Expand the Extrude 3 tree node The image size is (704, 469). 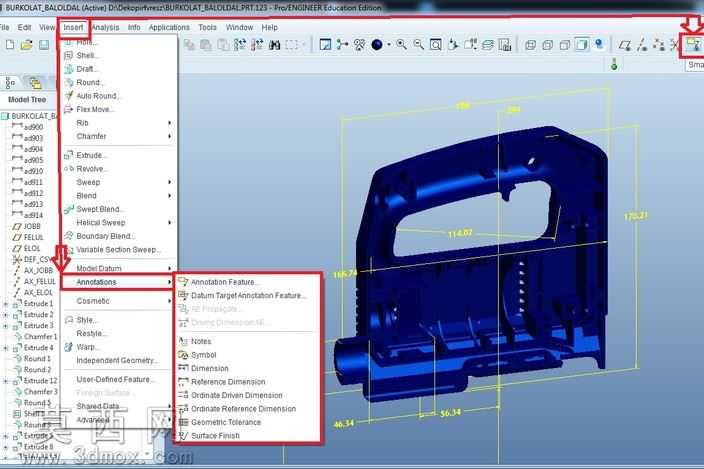point(5,326)
